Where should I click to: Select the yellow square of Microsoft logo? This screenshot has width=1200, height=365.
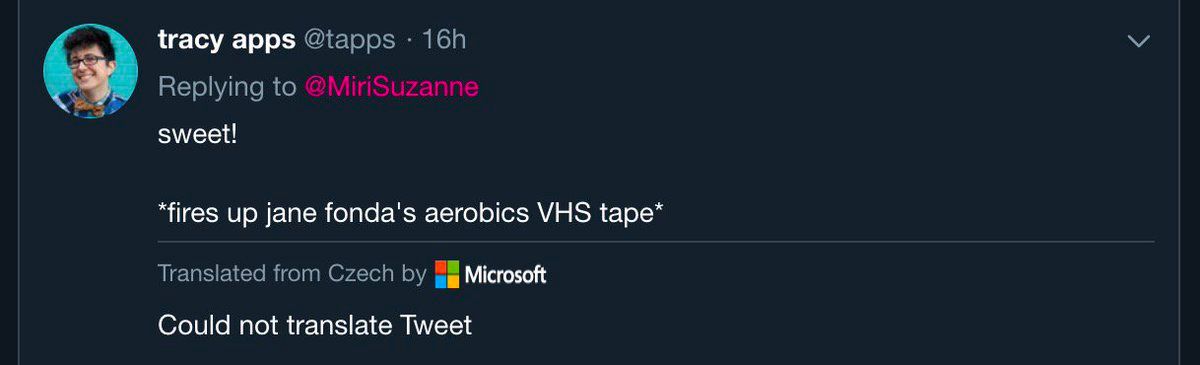[x=453, y=281]
